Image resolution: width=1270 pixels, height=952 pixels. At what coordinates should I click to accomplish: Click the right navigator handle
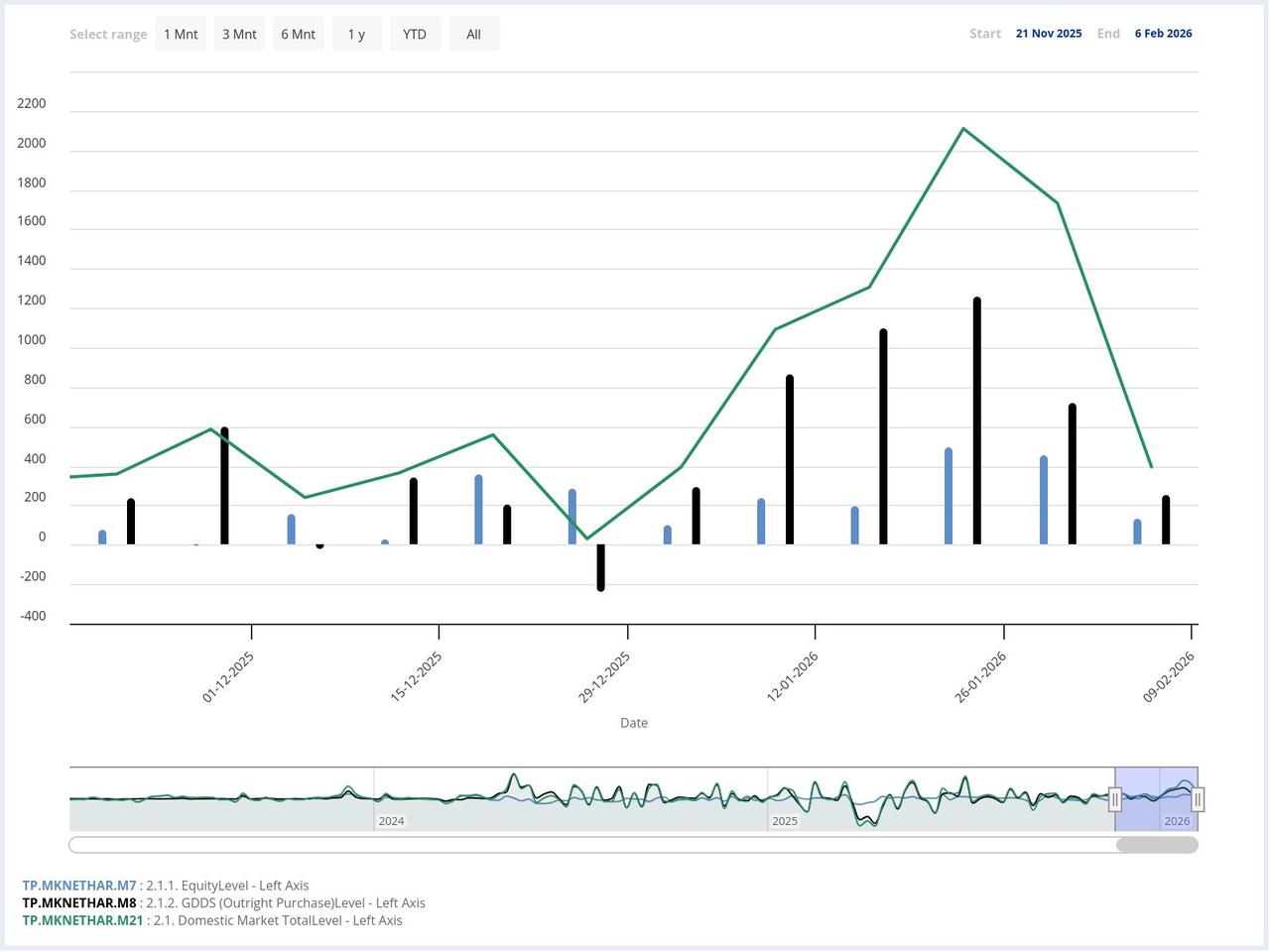click(x=1198, y=799)
